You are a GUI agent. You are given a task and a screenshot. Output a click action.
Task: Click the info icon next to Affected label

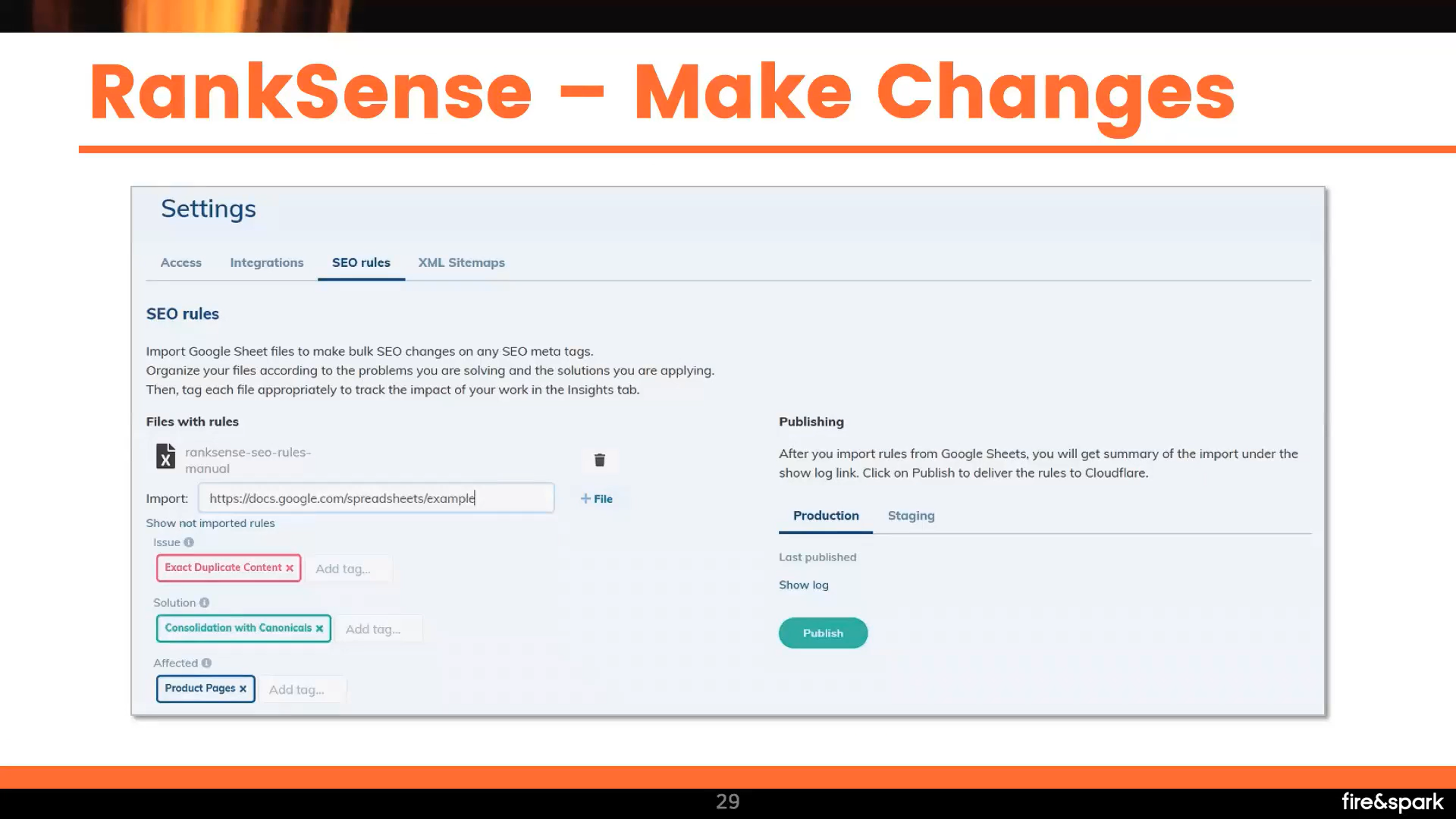[x=207, y=662]
